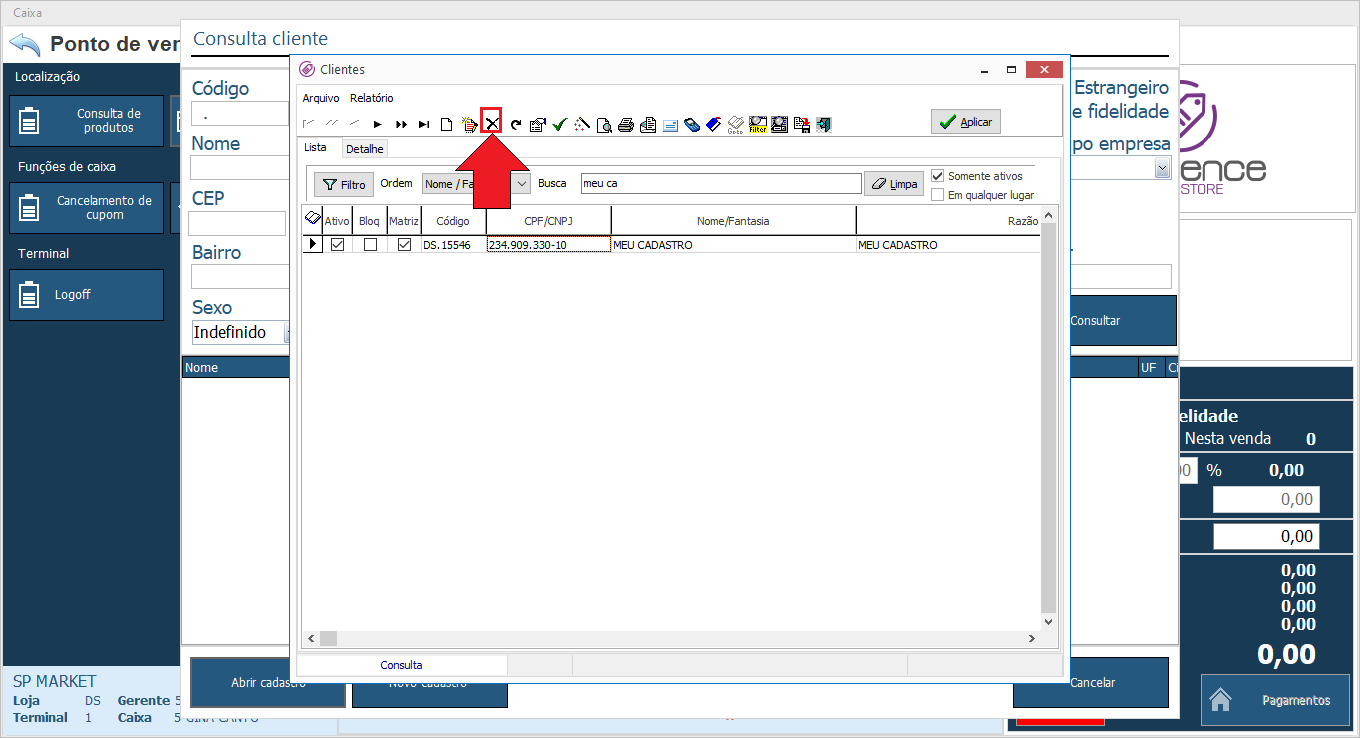
Task: Click the row selector arrow for MEU CADASTRO
Action: [x=313, y=245]
